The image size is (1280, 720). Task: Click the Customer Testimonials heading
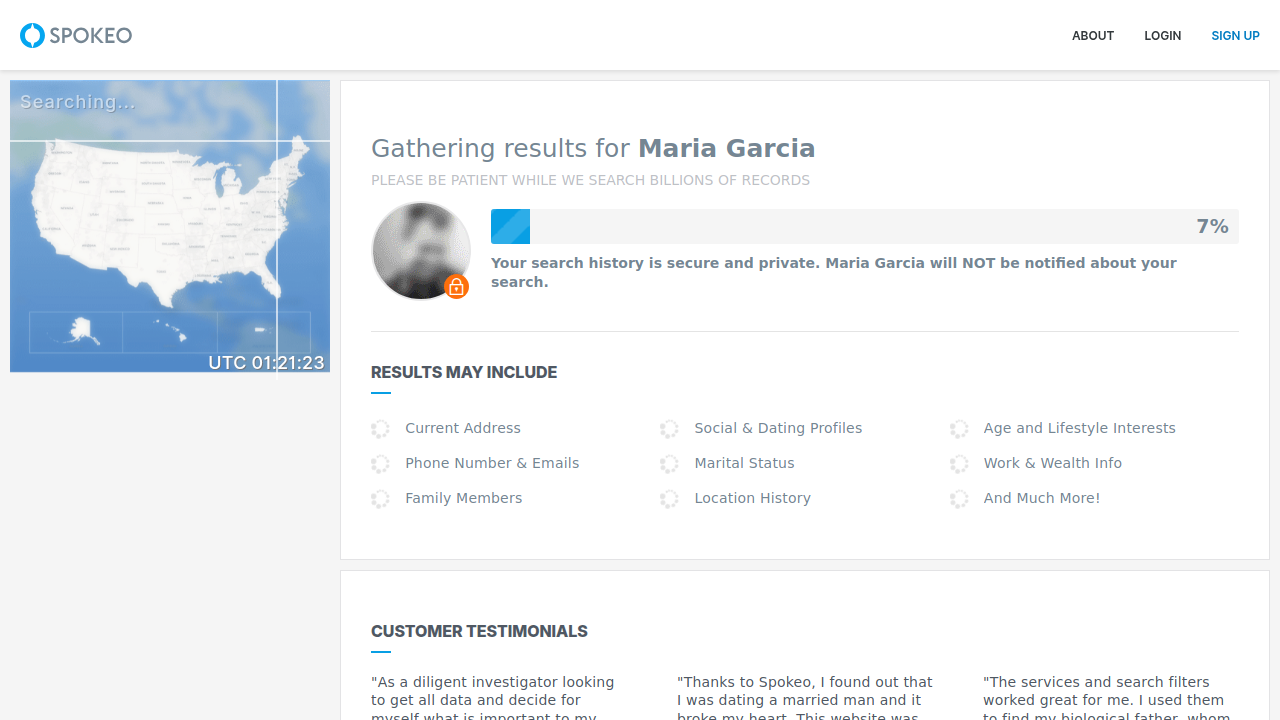pos(479,632)
